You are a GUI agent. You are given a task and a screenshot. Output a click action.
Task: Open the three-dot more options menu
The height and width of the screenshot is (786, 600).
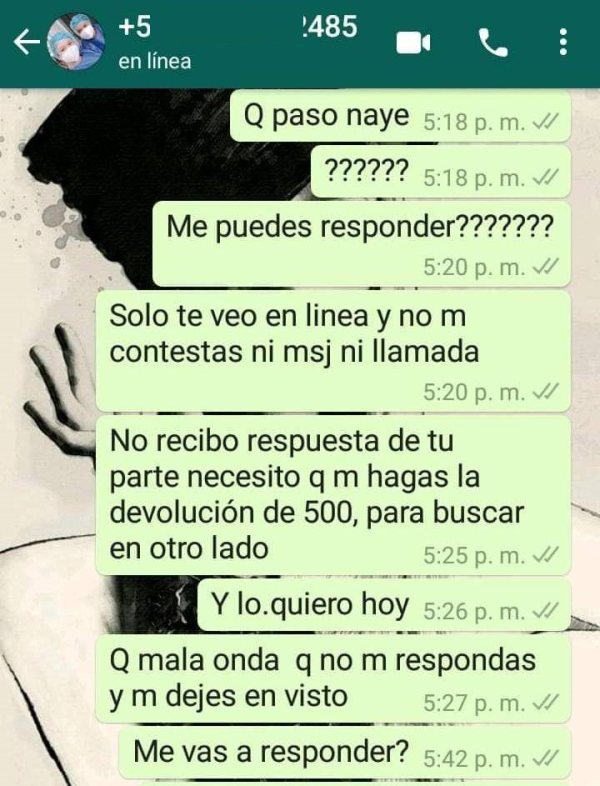coord(563,42)
